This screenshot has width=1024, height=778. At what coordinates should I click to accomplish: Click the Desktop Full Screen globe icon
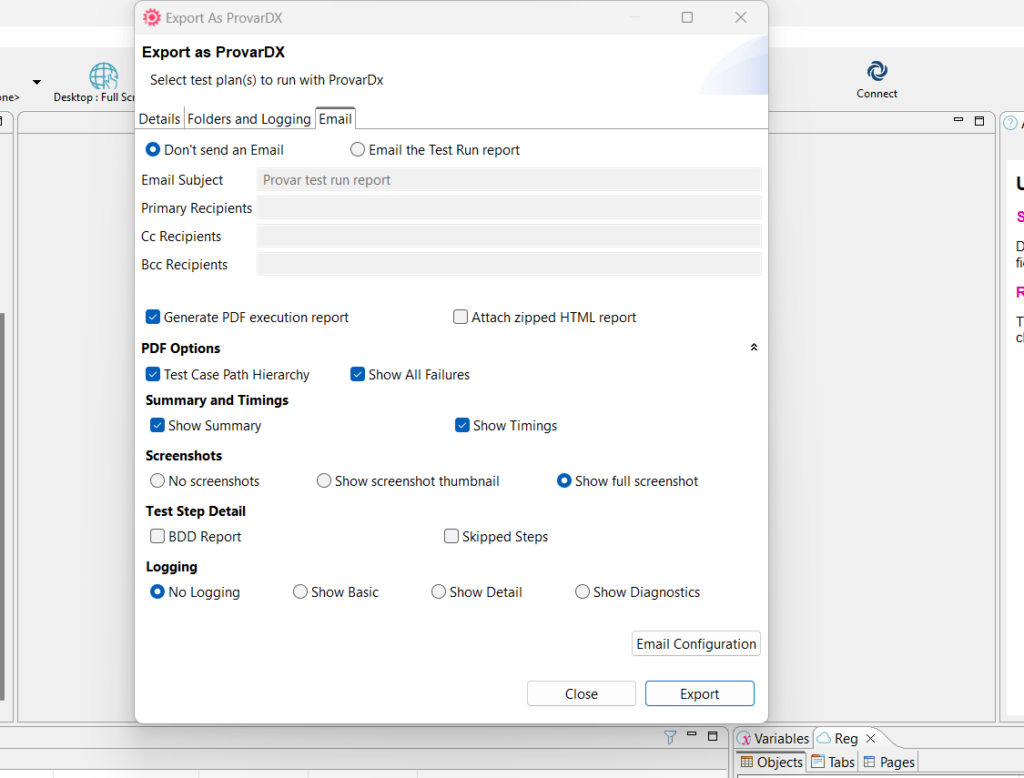[104, 76]
